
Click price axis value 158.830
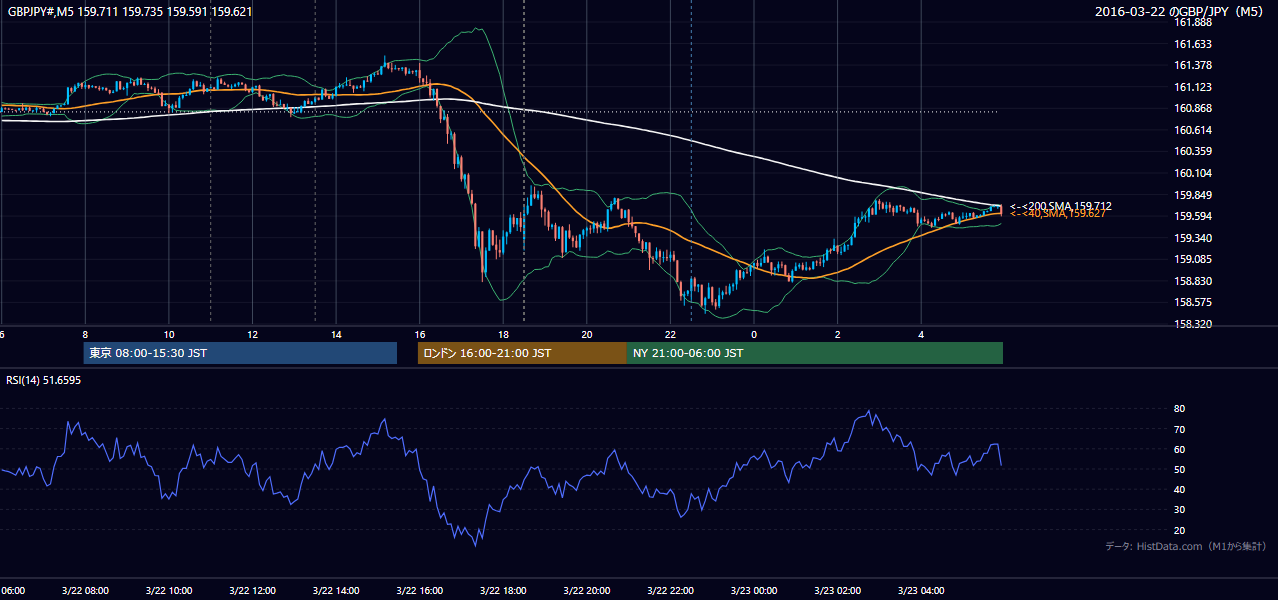point(1192,281)
